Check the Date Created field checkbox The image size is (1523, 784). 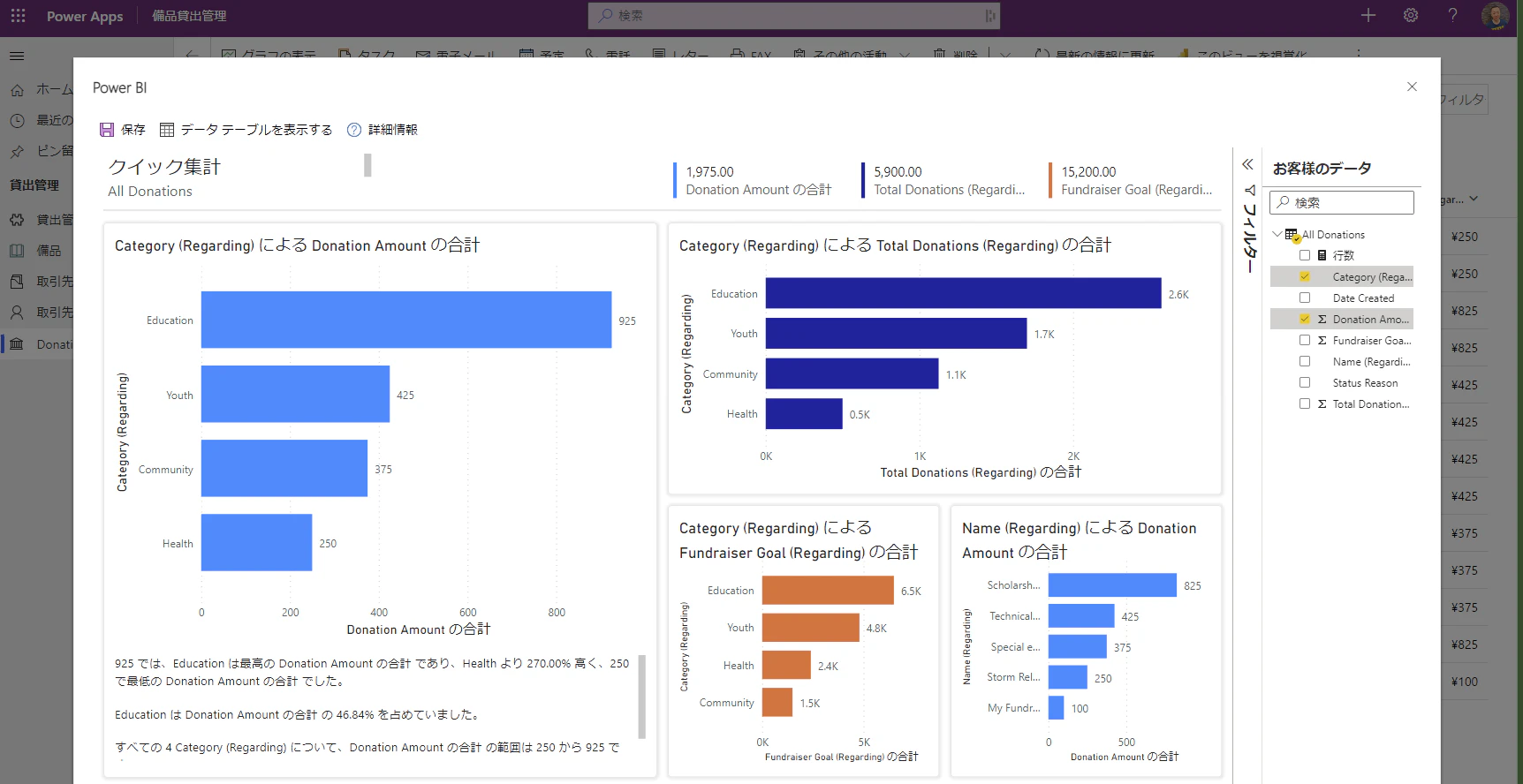(x=1305, y=298)
